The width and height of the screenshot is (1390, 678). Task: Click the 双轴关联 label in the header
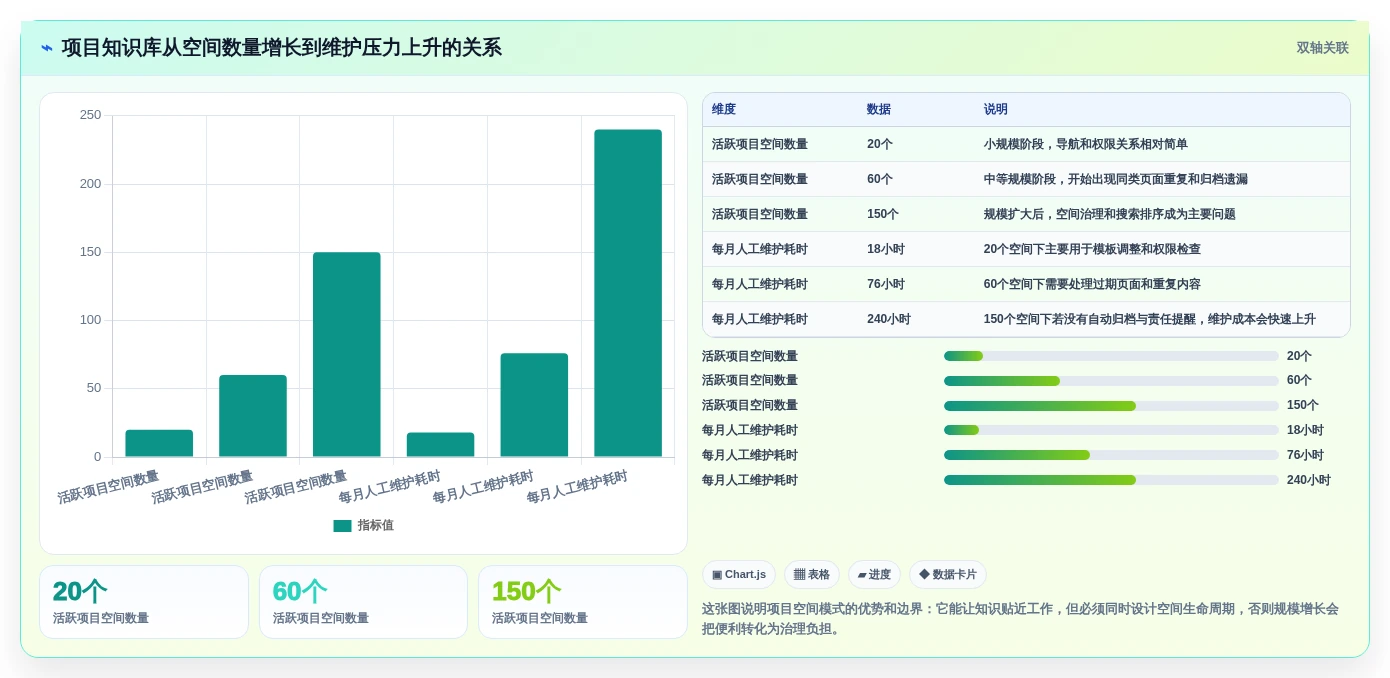(1322, 48)
